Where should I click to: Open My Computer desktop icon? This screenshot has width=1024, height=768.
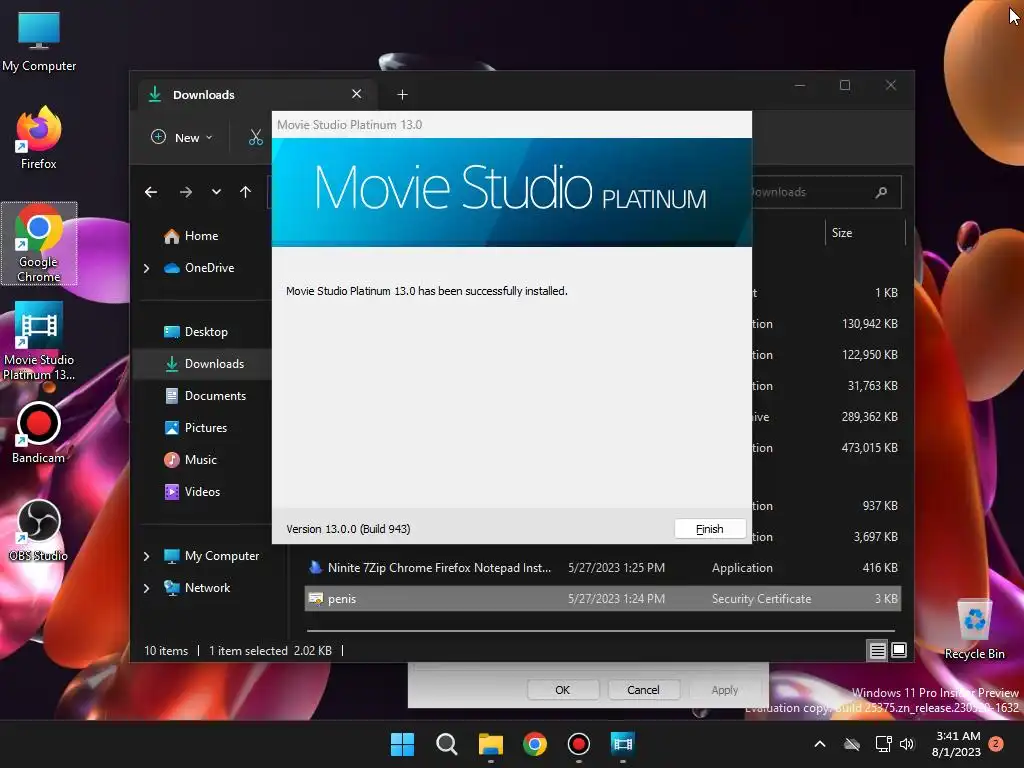pyautogui.click(x=39, y=41)
